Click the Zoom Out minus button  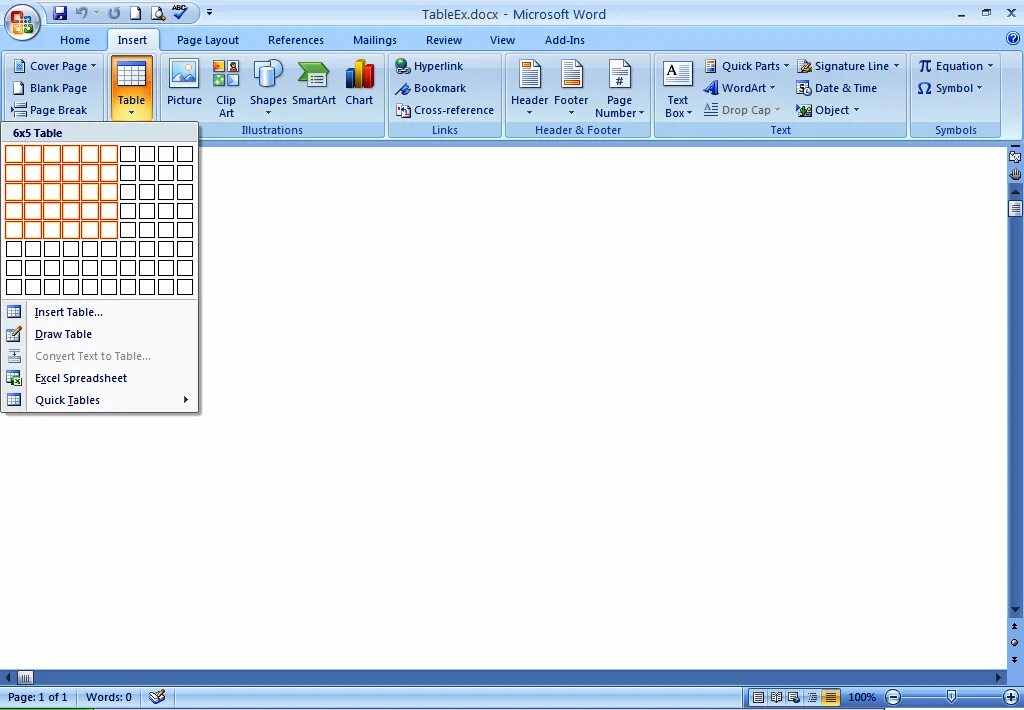pos(893,697)
